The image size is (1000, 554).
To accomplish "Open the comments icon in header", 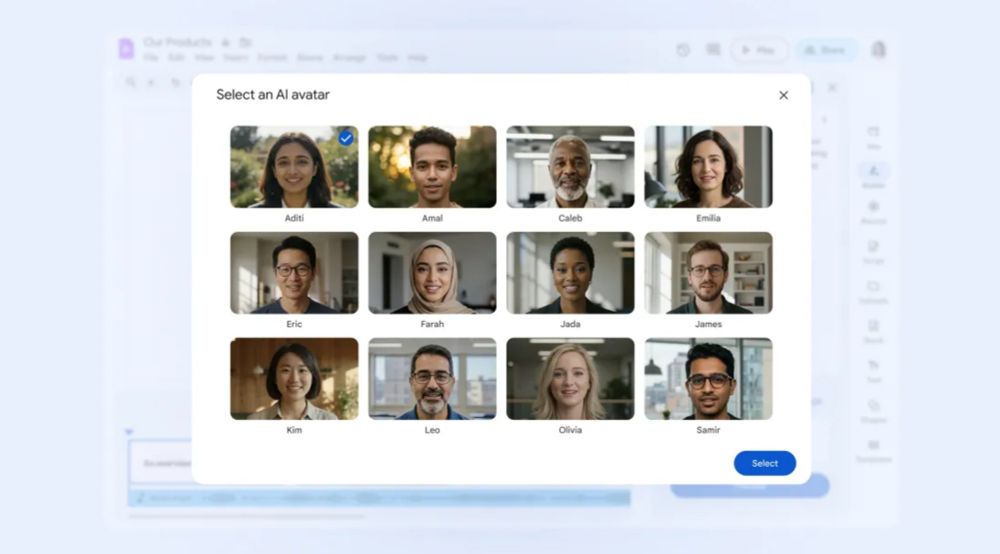I will [713, 50].
